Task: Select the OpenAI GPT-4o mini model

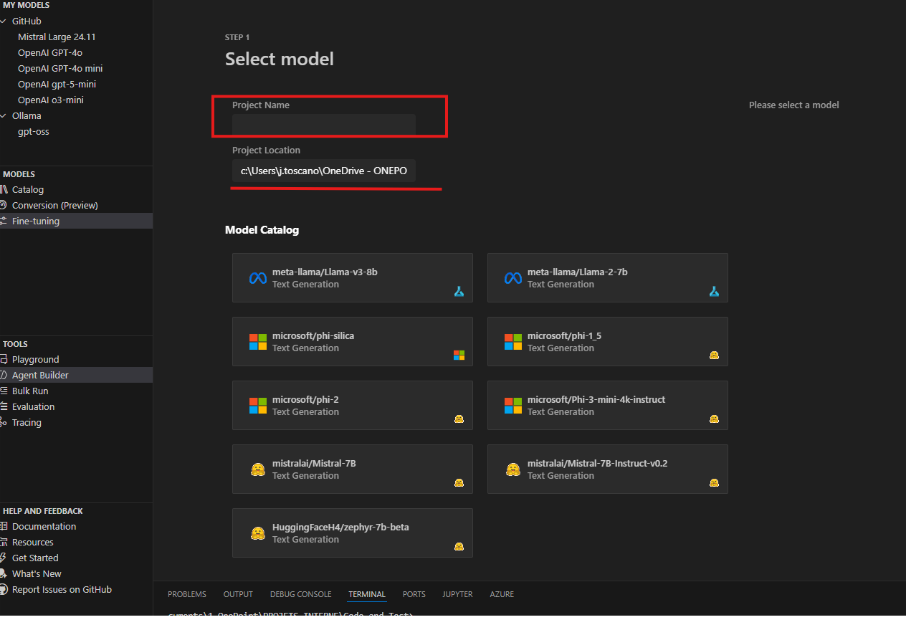Action: (60, 69)
